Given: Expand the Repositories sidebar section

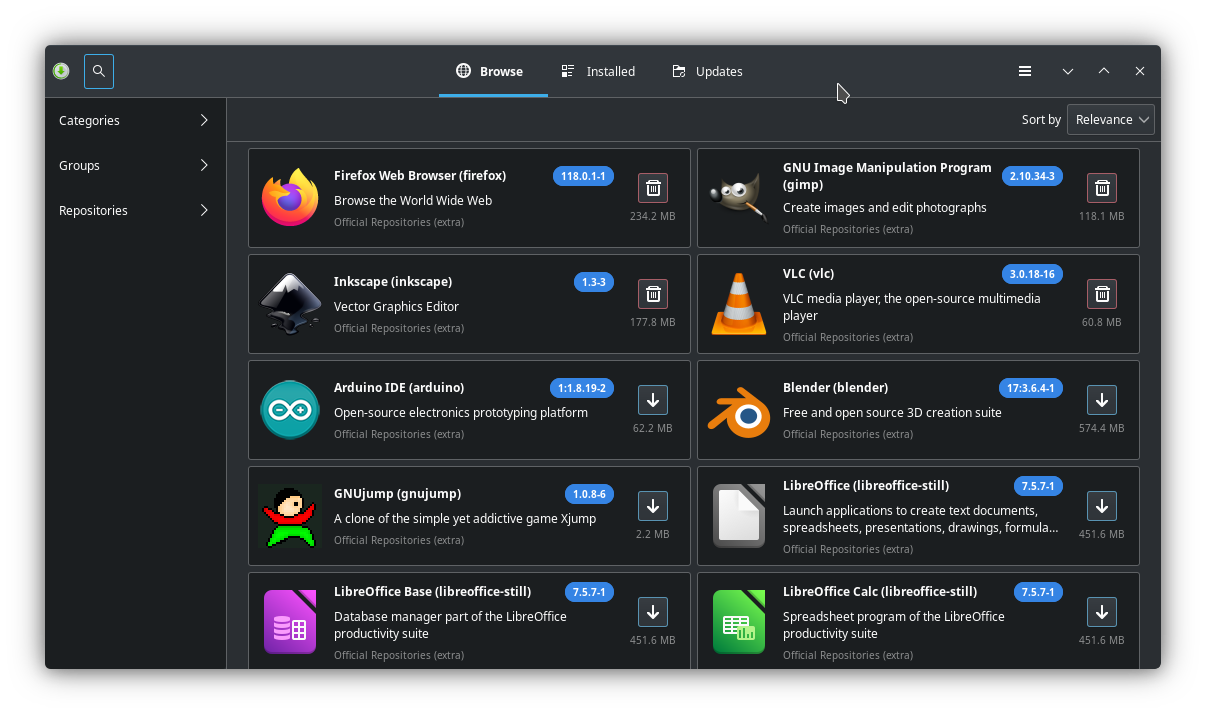Looking at the screenshot, I should [x=136, y=210].
